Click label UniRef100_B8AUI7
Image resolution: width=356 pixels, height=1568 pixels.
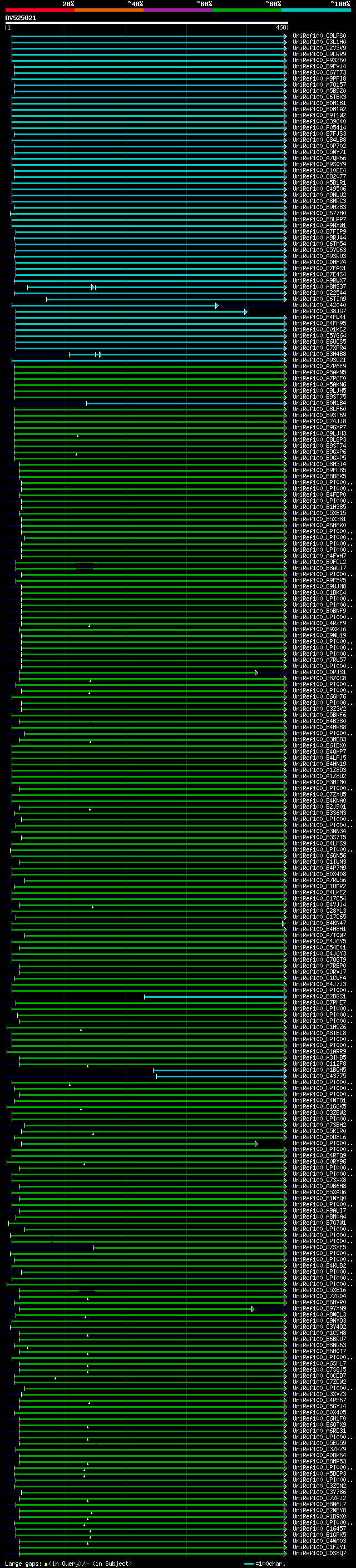[319, 568]
